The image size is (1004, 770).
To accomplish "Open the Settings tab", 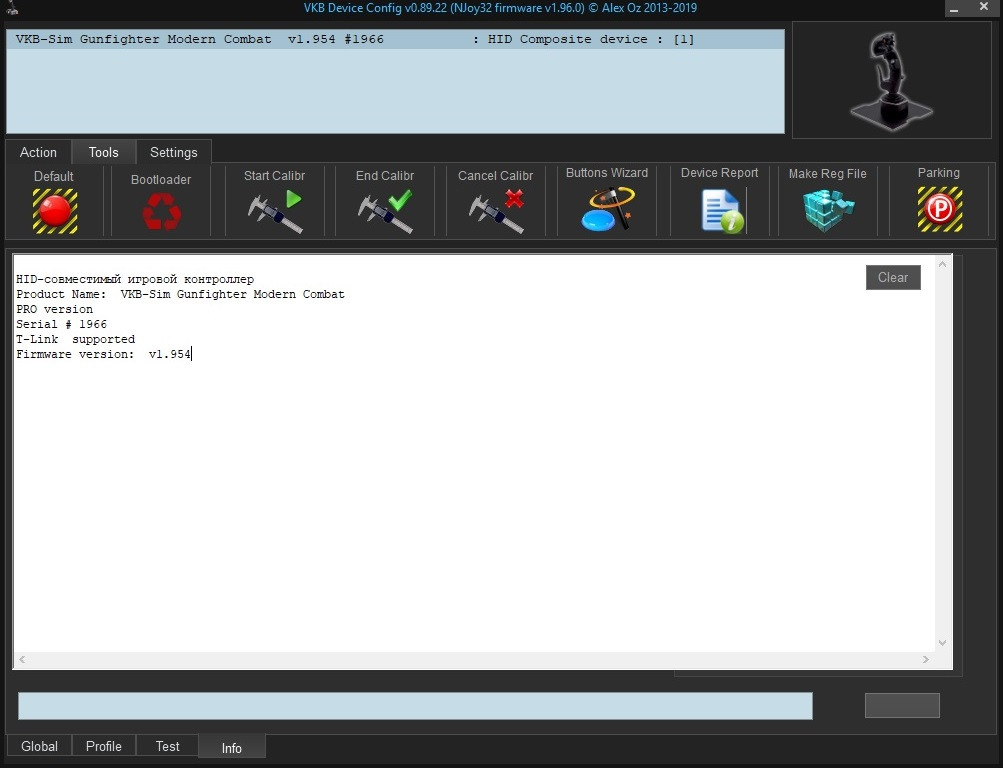I will (x=174, y=152).
